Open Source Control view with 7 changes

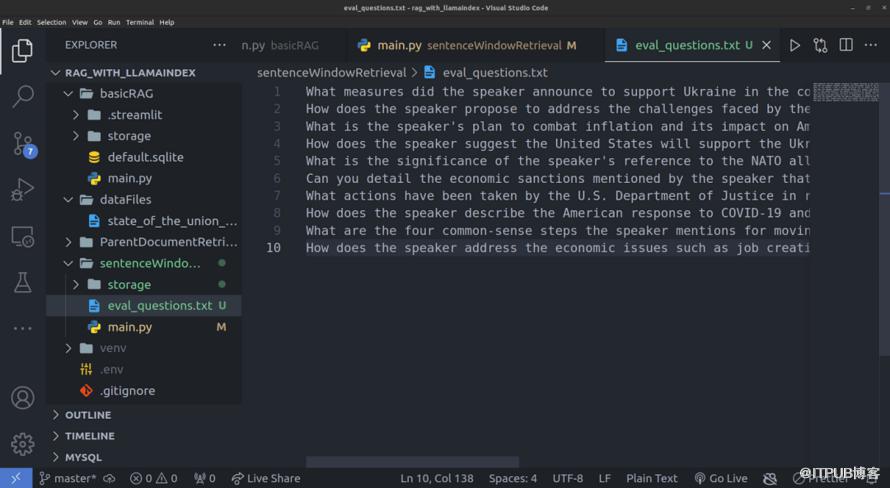coord(22,143)
